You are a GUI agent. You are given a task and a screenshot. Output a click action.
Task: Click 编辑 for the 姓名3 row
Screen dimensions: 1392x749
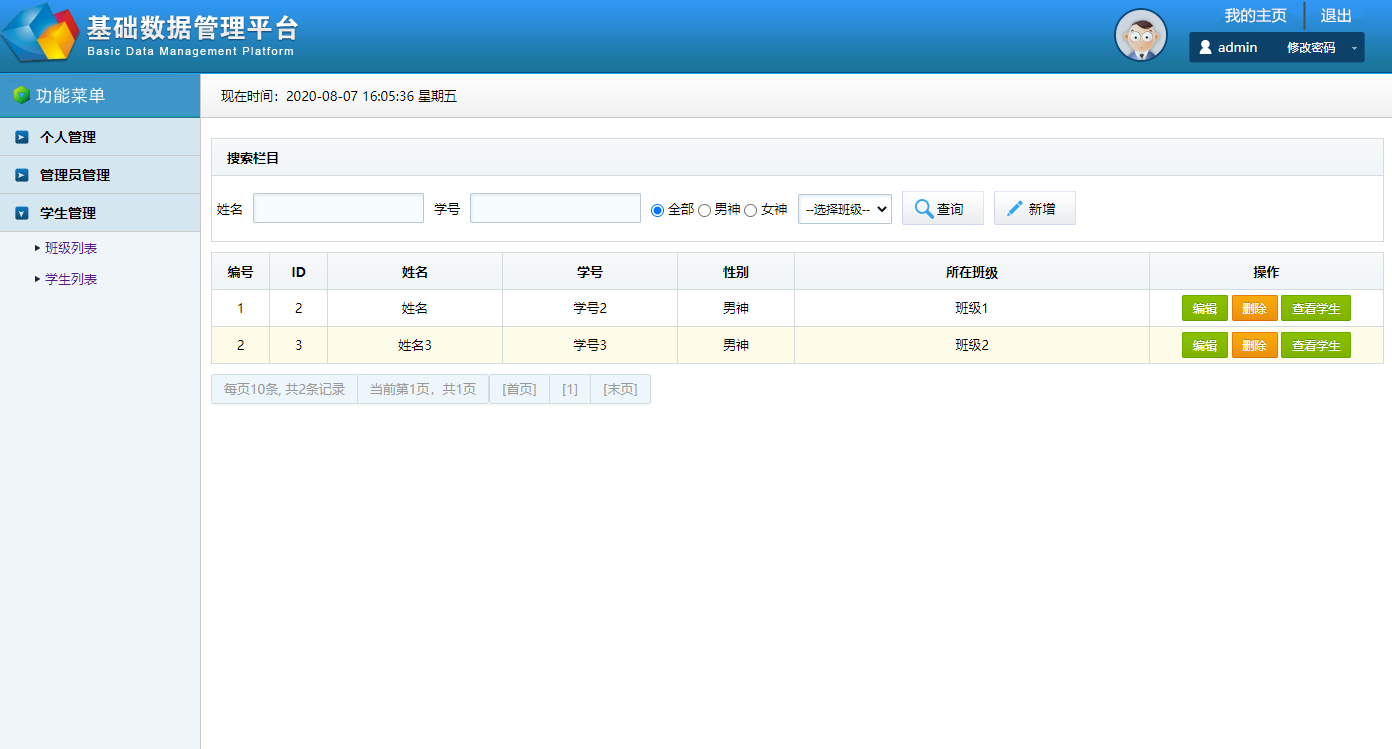coord(1204,345)
